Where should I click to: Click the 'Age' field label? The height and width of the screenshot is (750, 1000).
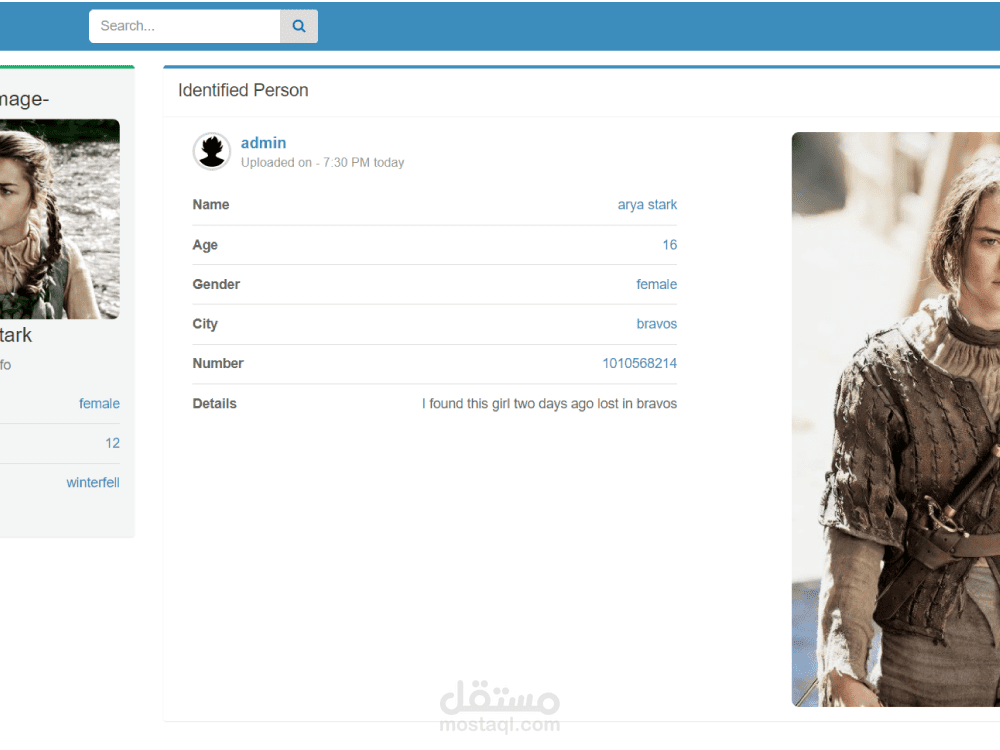[205, 245]
